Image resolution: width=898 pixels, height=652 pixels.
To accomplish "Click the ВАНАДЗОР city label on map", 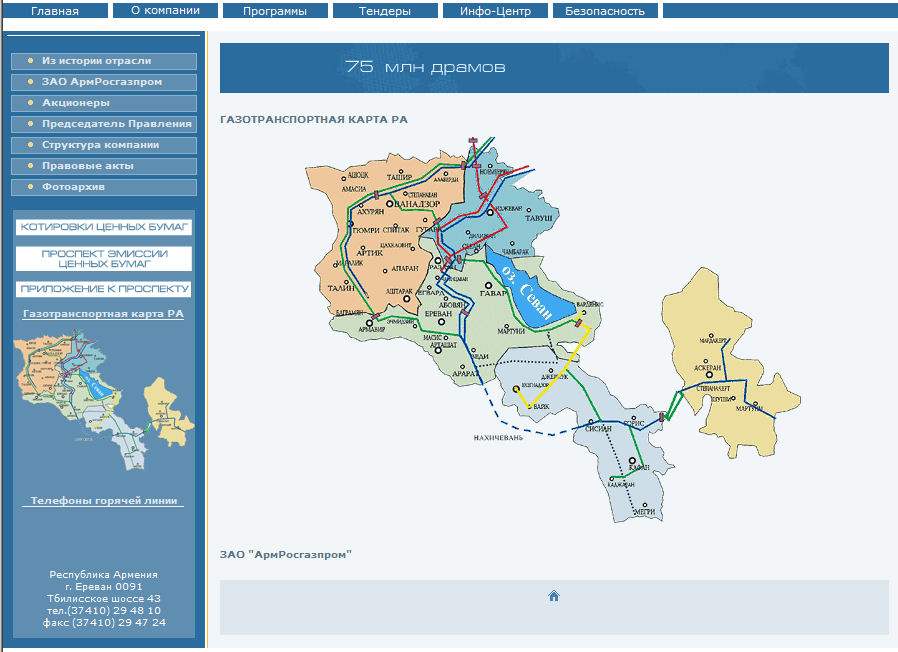I will (418, 204).
